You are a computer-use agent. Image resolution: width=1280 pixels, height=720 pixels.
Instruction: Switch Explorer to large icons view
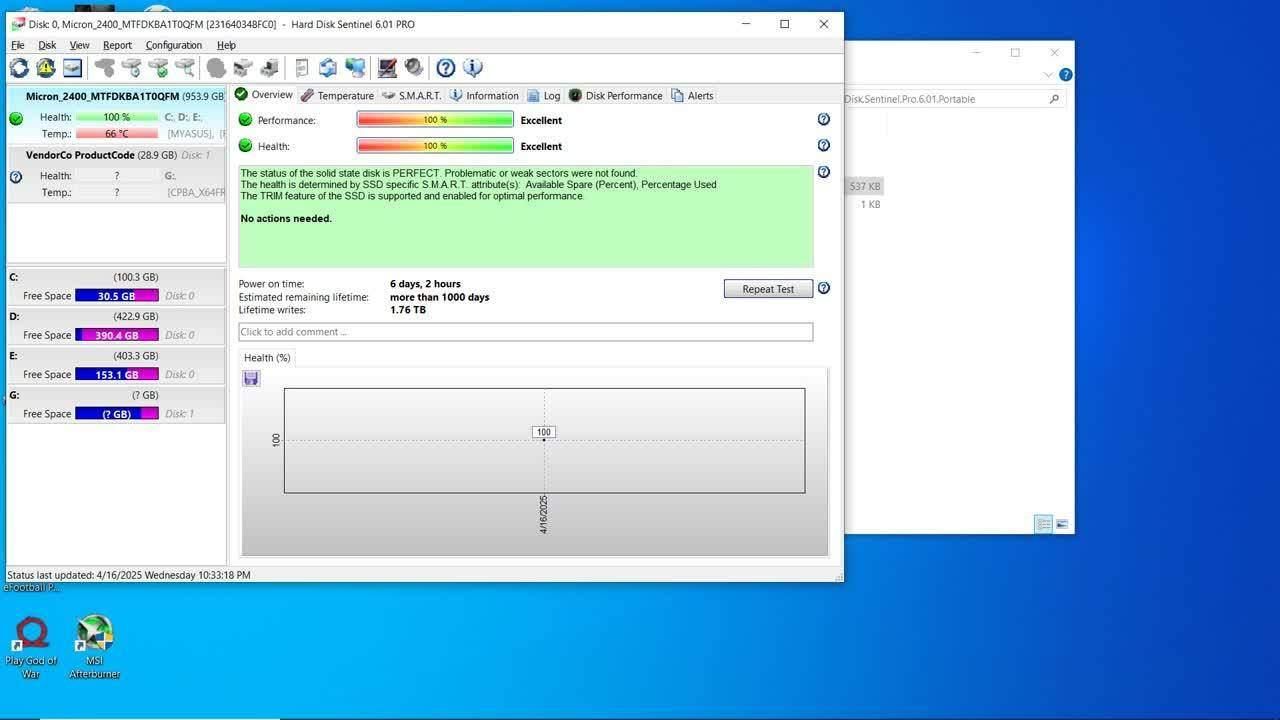coord(1062,524)
